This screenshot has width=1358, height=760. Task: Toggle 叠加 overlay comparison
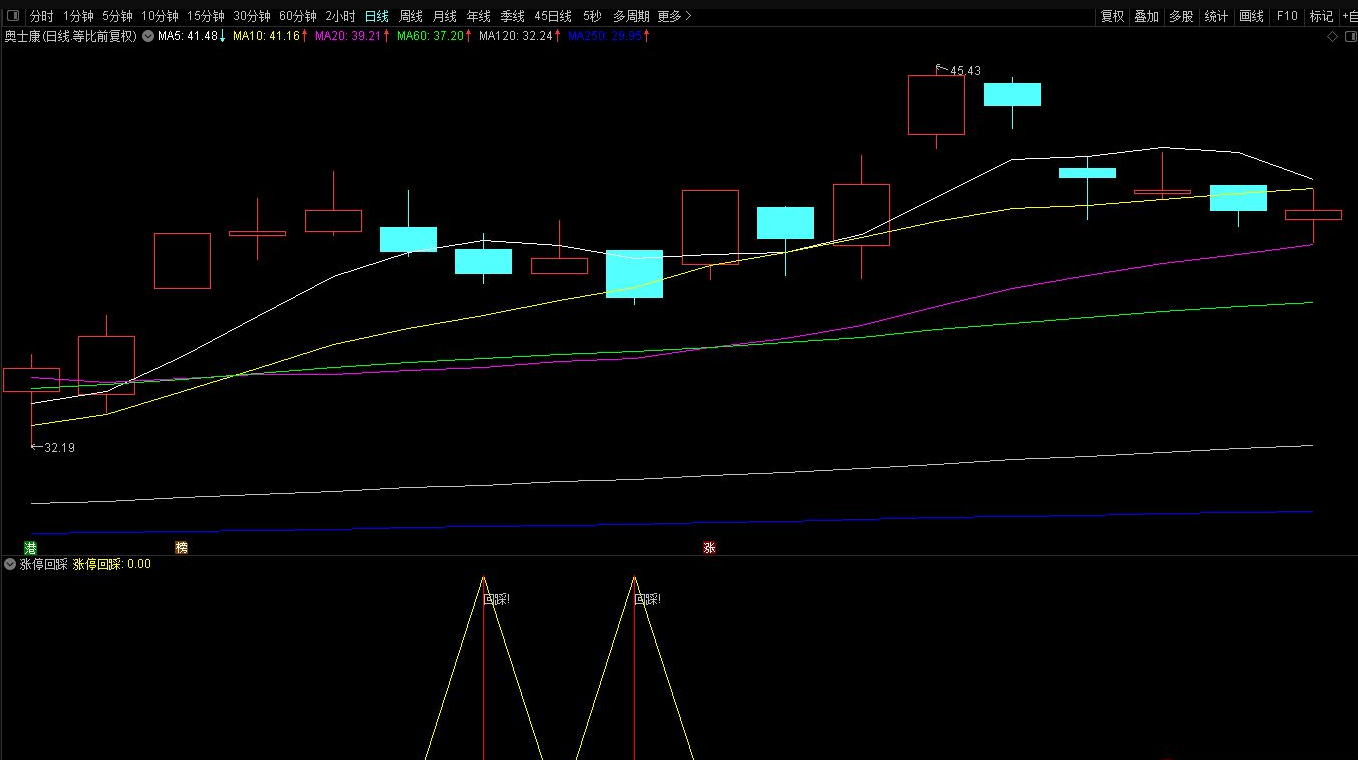1146,16
